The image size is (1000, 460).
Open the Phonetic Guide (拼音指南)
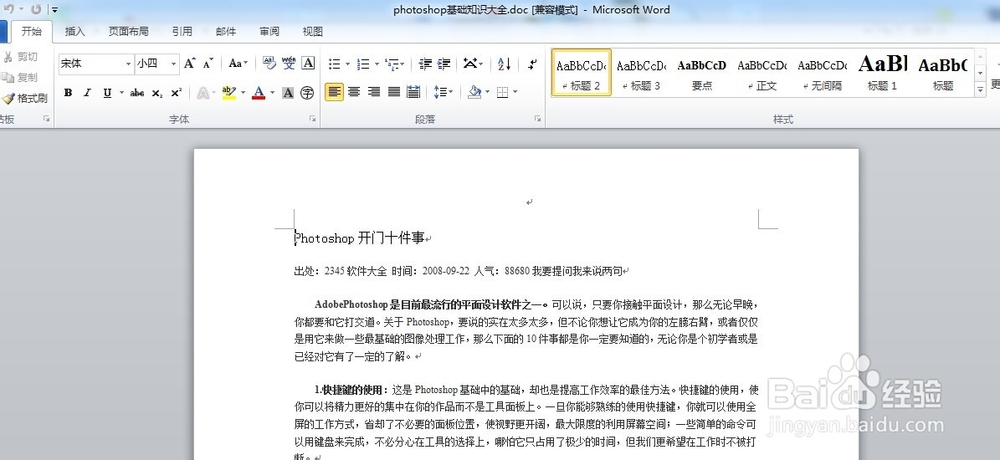289,63
